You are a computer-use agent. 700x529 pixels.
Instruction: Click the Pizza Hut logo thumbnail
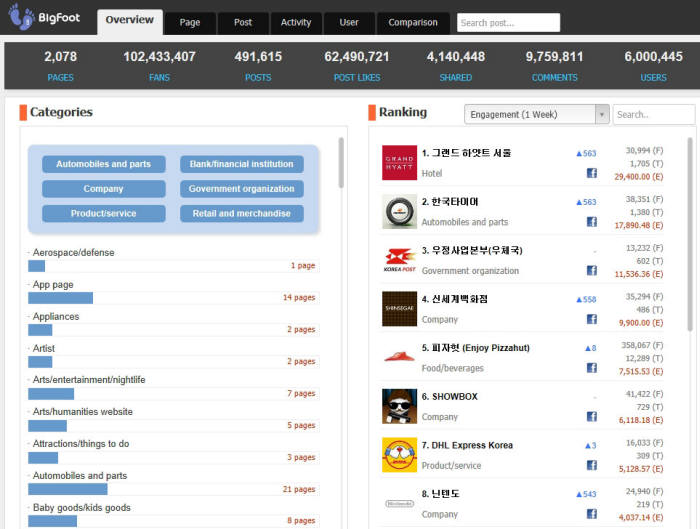pos(399,357)
